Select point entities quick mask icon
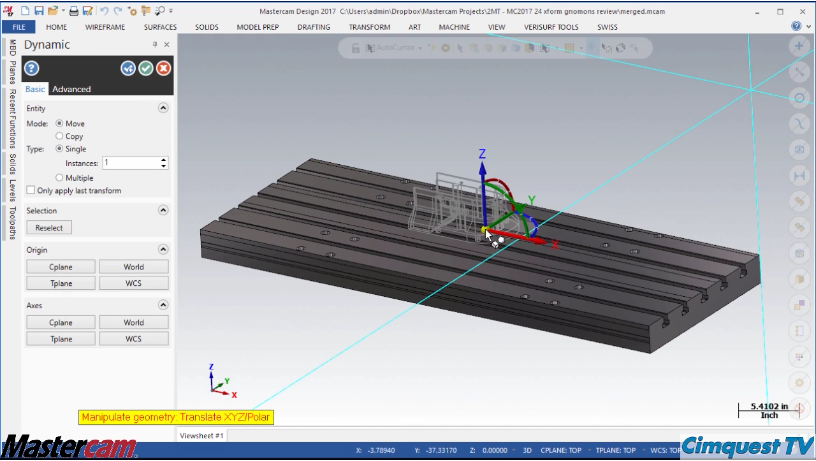 click(x=799, y=46)
